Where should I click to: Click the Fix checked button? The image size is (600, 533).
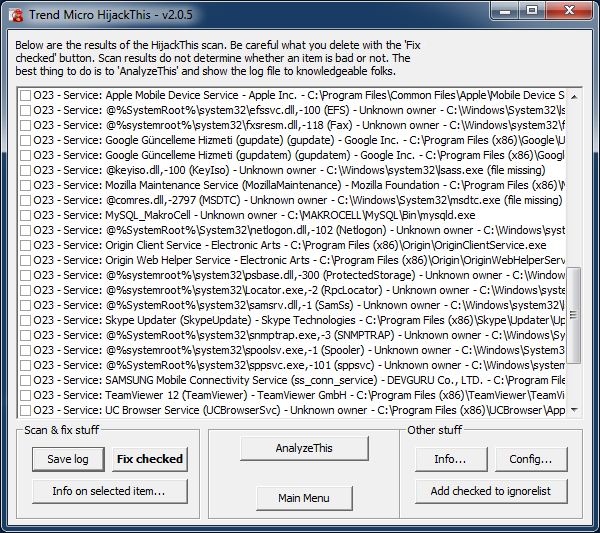(150, 459)
